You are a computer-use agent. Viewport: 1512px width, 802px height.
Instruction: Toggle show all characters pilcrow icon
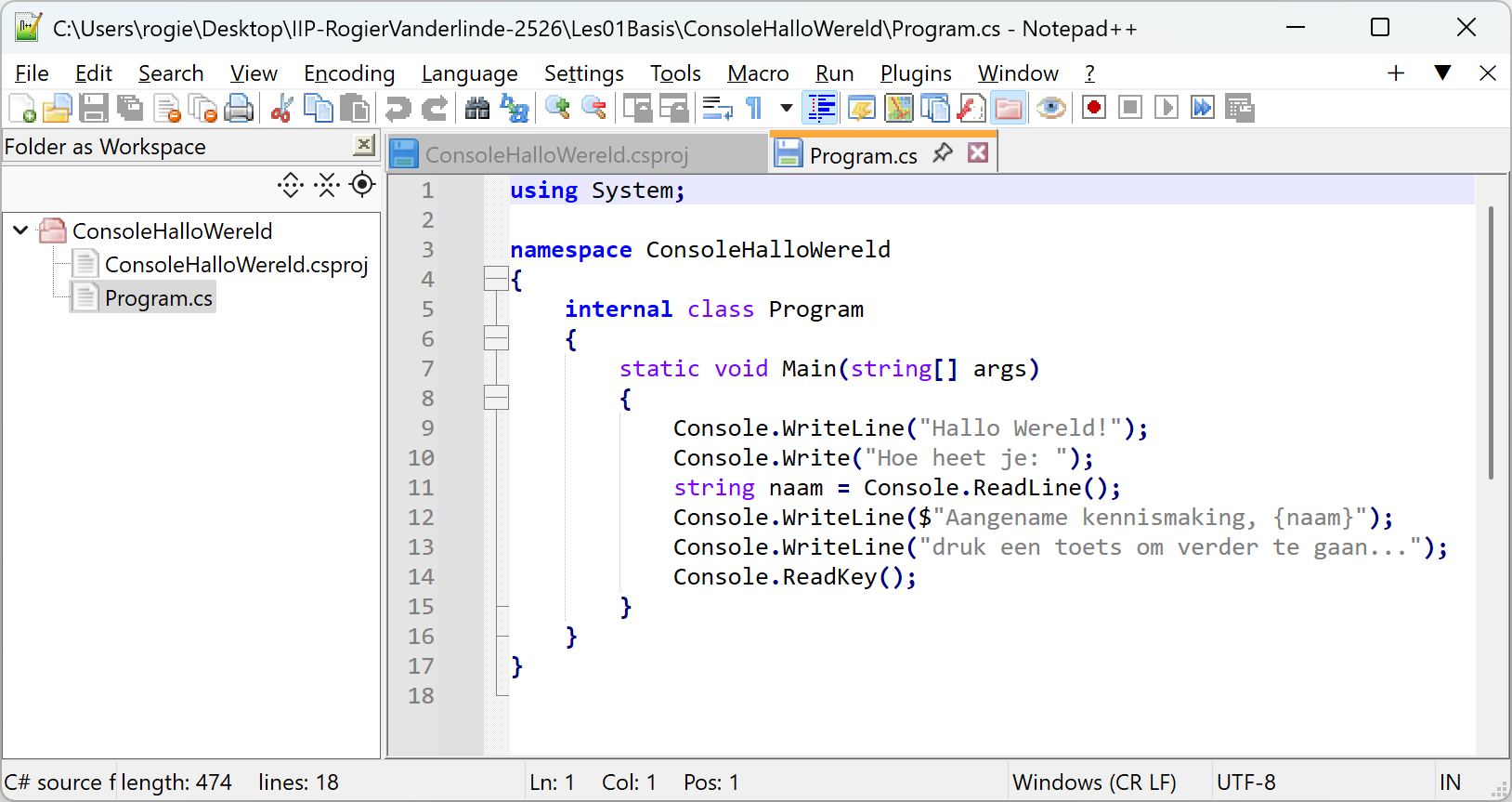point(754,109)
